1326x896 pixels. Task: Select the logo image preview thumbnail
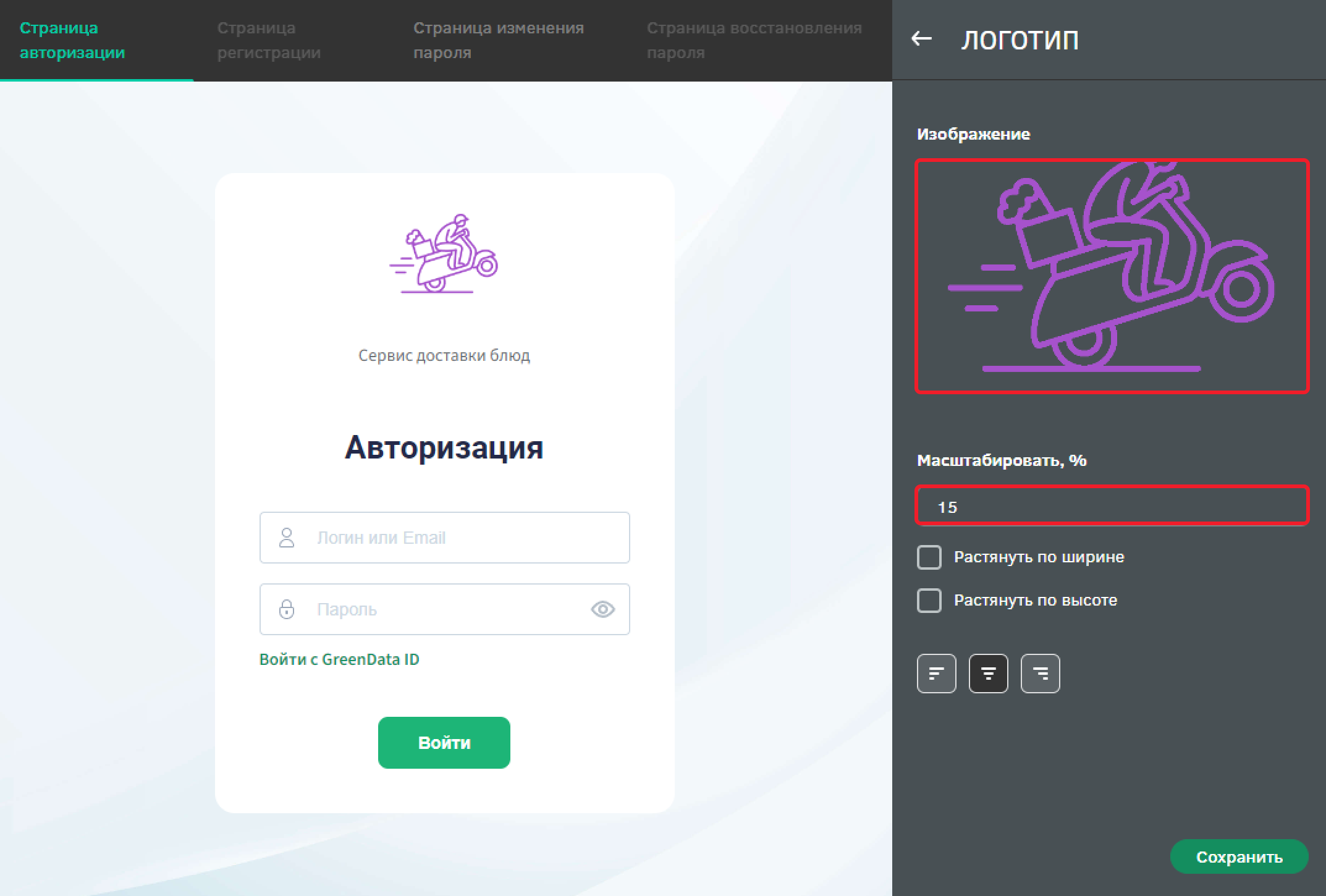click(1111, 276)
